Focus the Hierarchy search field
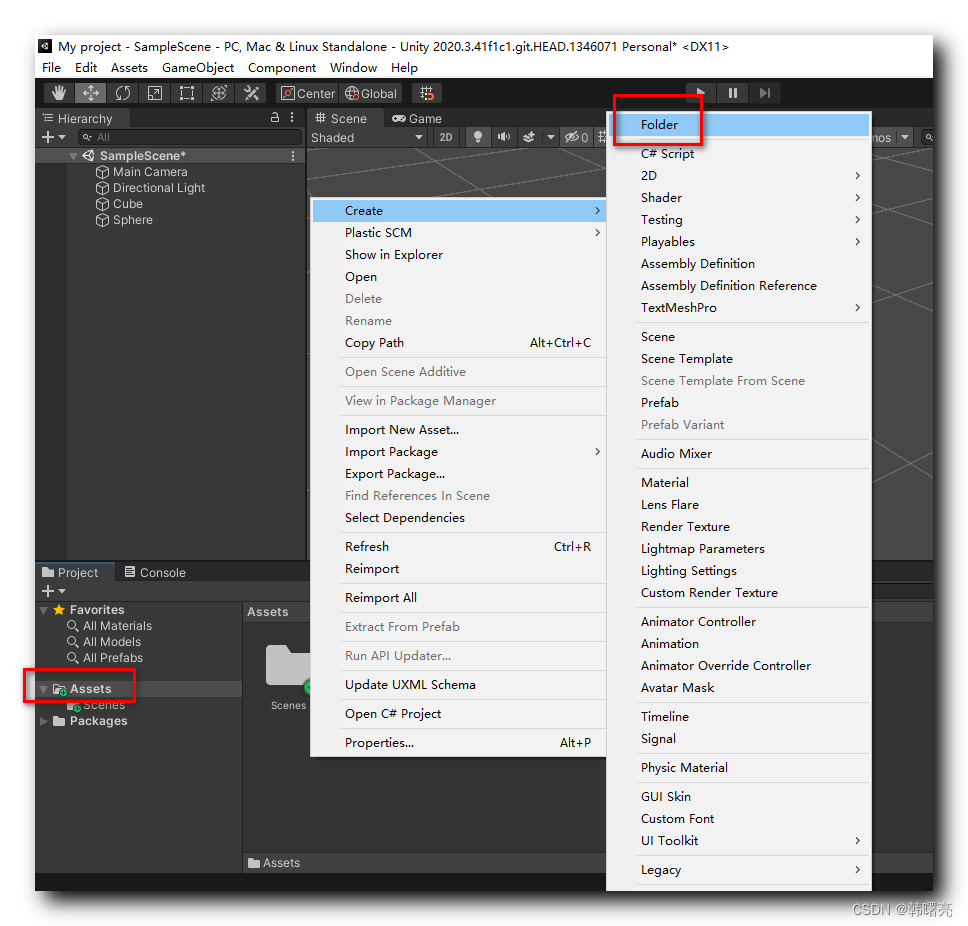Image resolution: width=968 pixels, height=926 pixels. (x=190, y=137)
